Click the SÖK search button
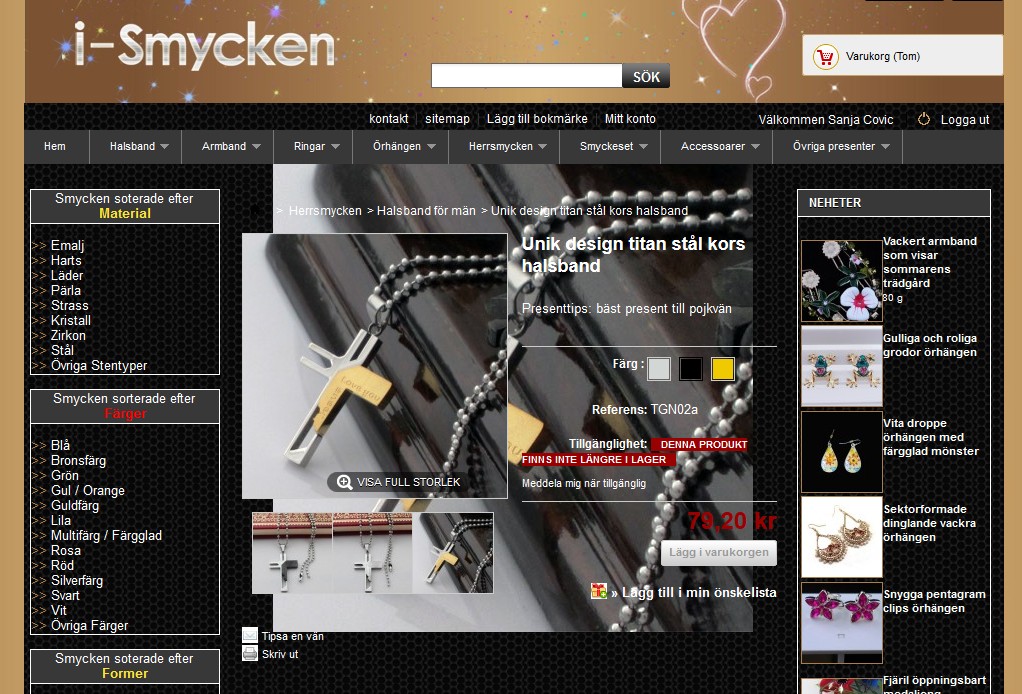 (646, 76)
